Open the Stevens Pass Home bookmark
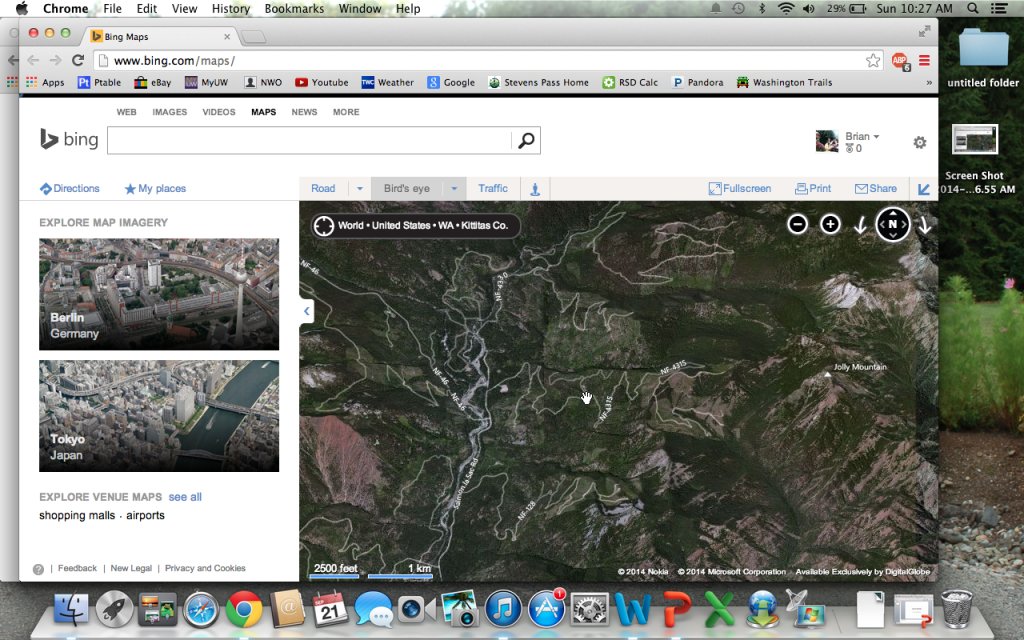Image resolution: width=1024 pixels, height=640 pixels. point(539,82)
